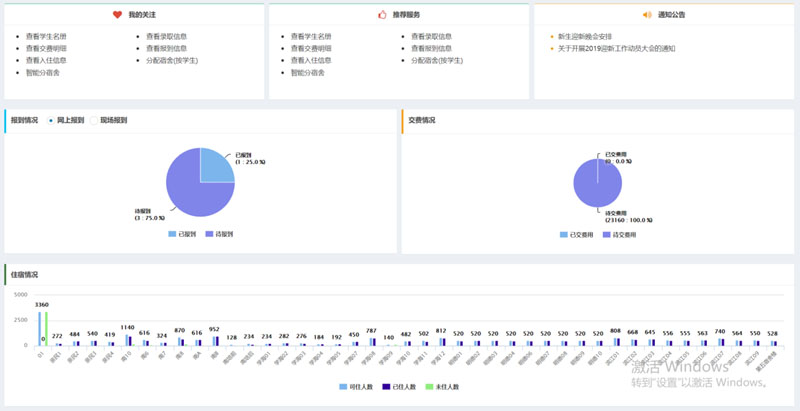Image resolution: width=800 pixels, height=411 pixels.
Task: Click the thumbs-up icon beside 推荐服务
Action: tap(382, 15)
